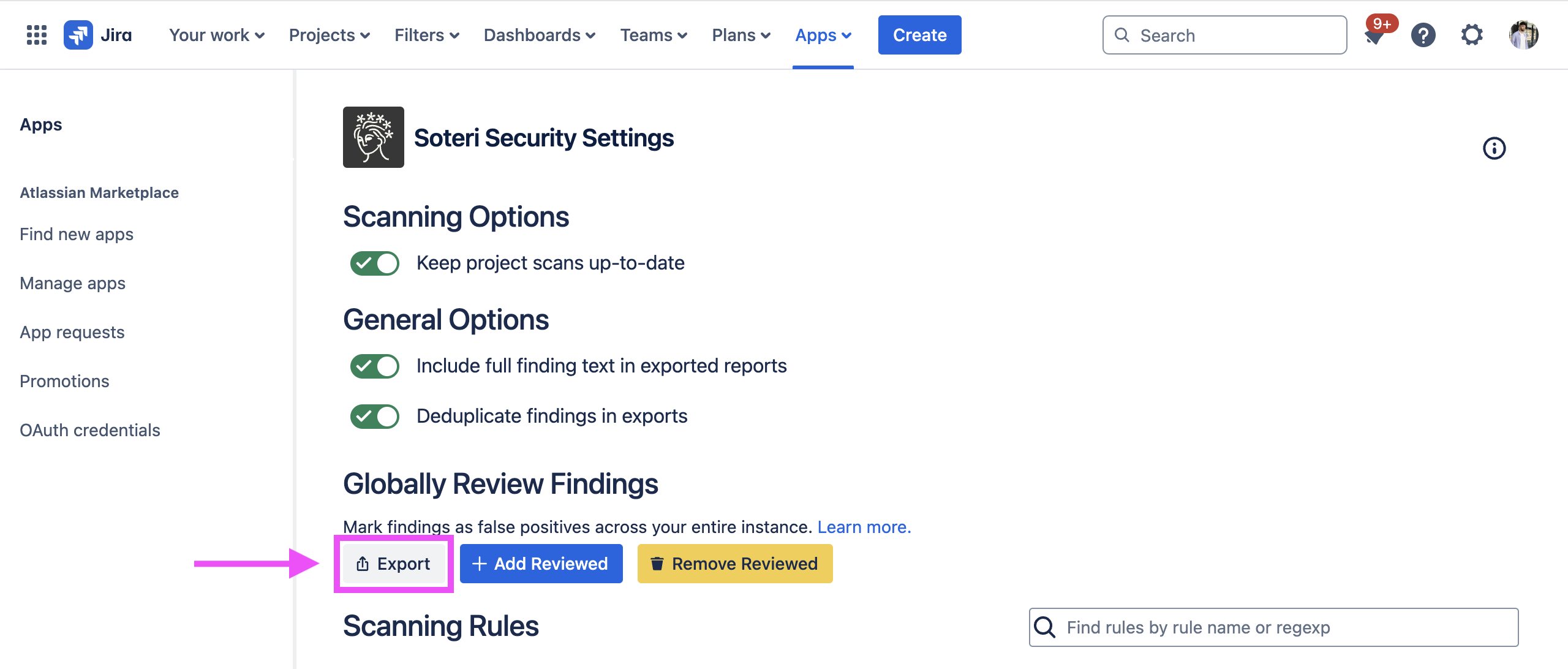
Task: Follow the Learn more link
Action: (x=864, y=527)
